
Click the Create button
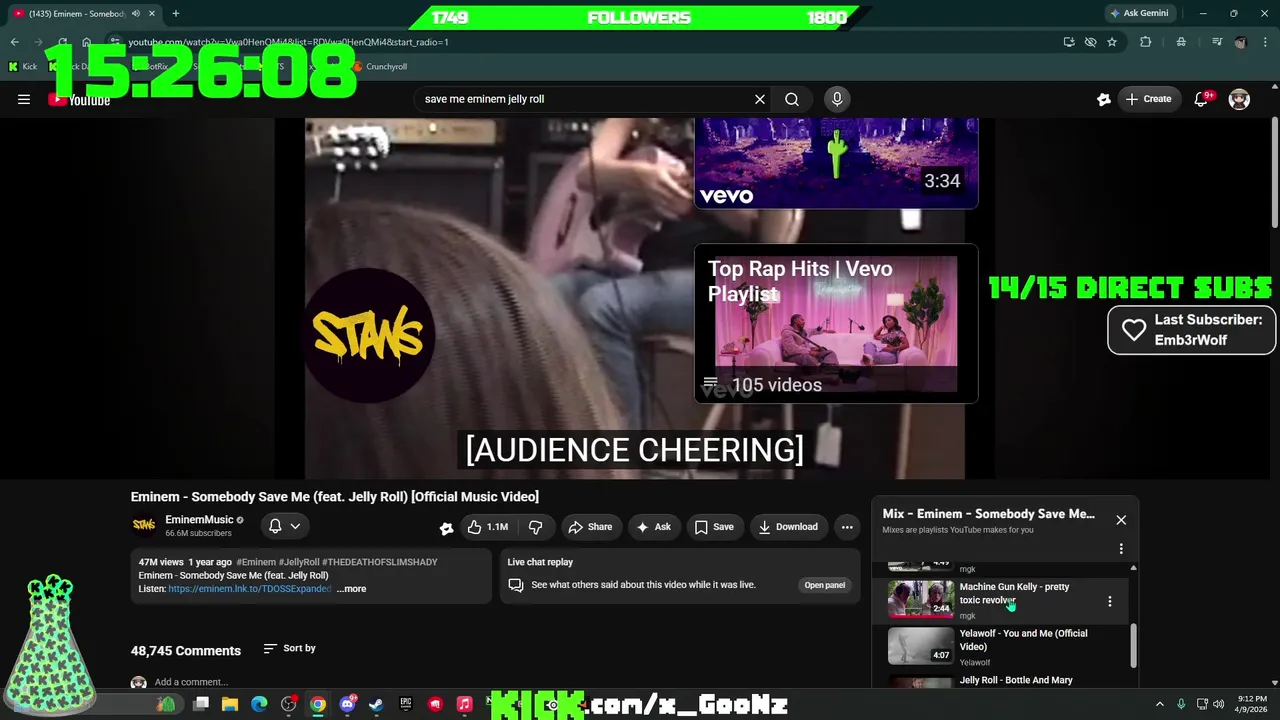1148,99
